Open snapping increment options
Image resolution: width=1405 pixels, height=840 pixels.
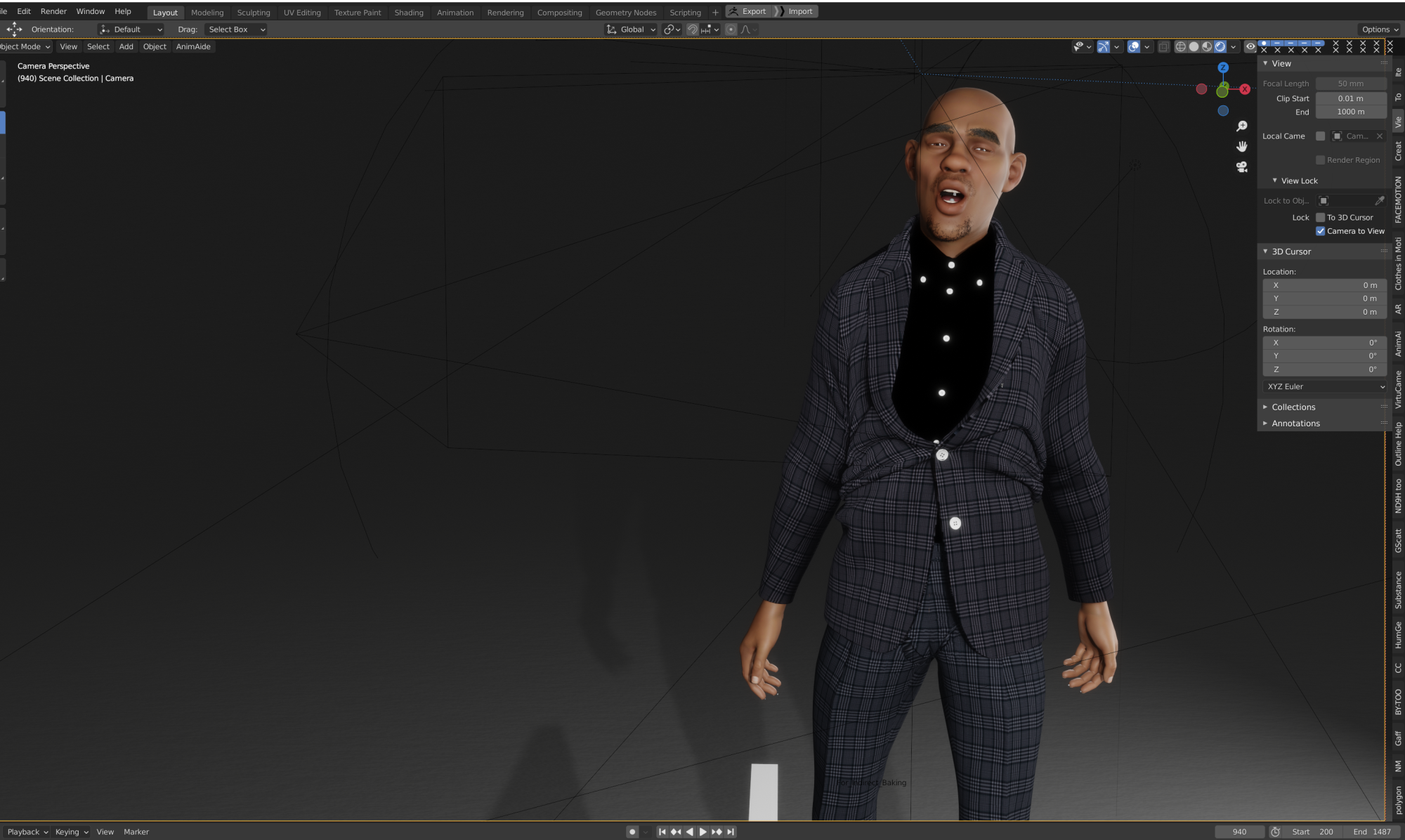coord(710,29)
